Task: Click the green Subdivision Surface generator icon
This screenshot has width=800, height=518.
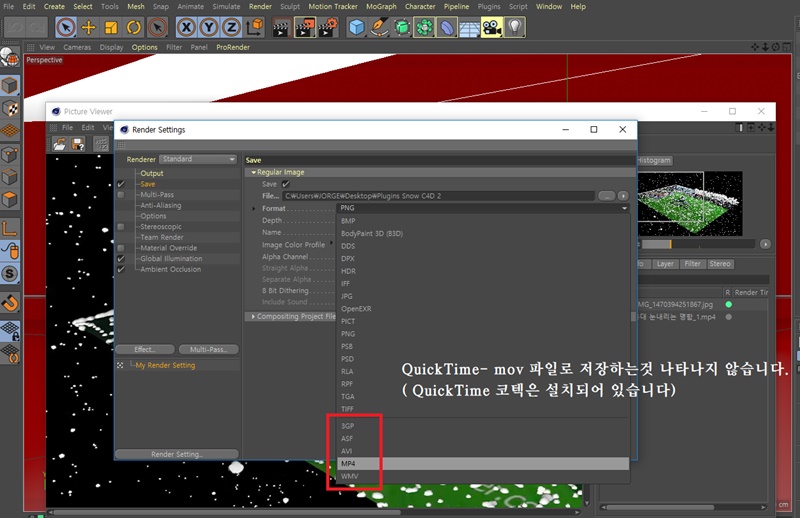Action: tap(402, 27)
